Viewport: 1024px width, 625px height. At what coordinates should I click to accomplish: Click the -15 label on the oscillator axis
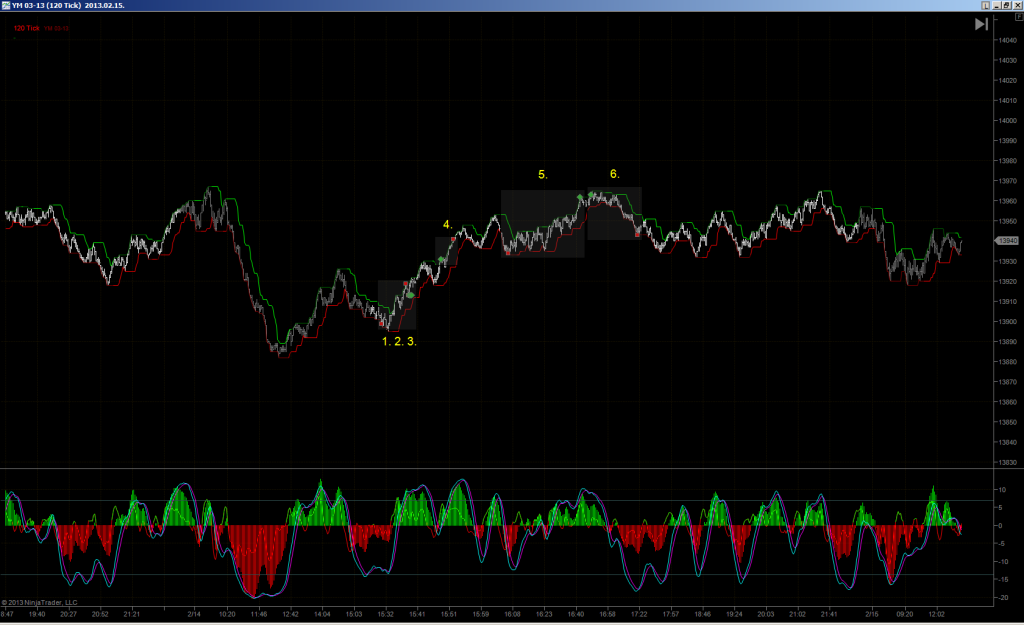pos(1003,579)
